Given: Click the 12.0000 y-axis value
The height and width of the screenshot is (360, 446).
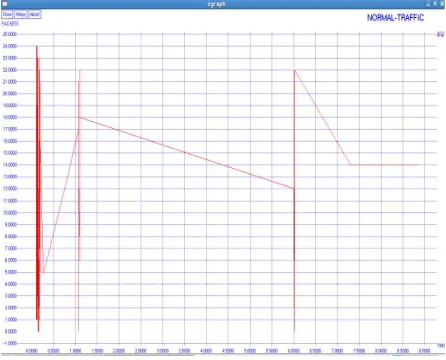Looking at the screenshot, I should pos(10,189).
